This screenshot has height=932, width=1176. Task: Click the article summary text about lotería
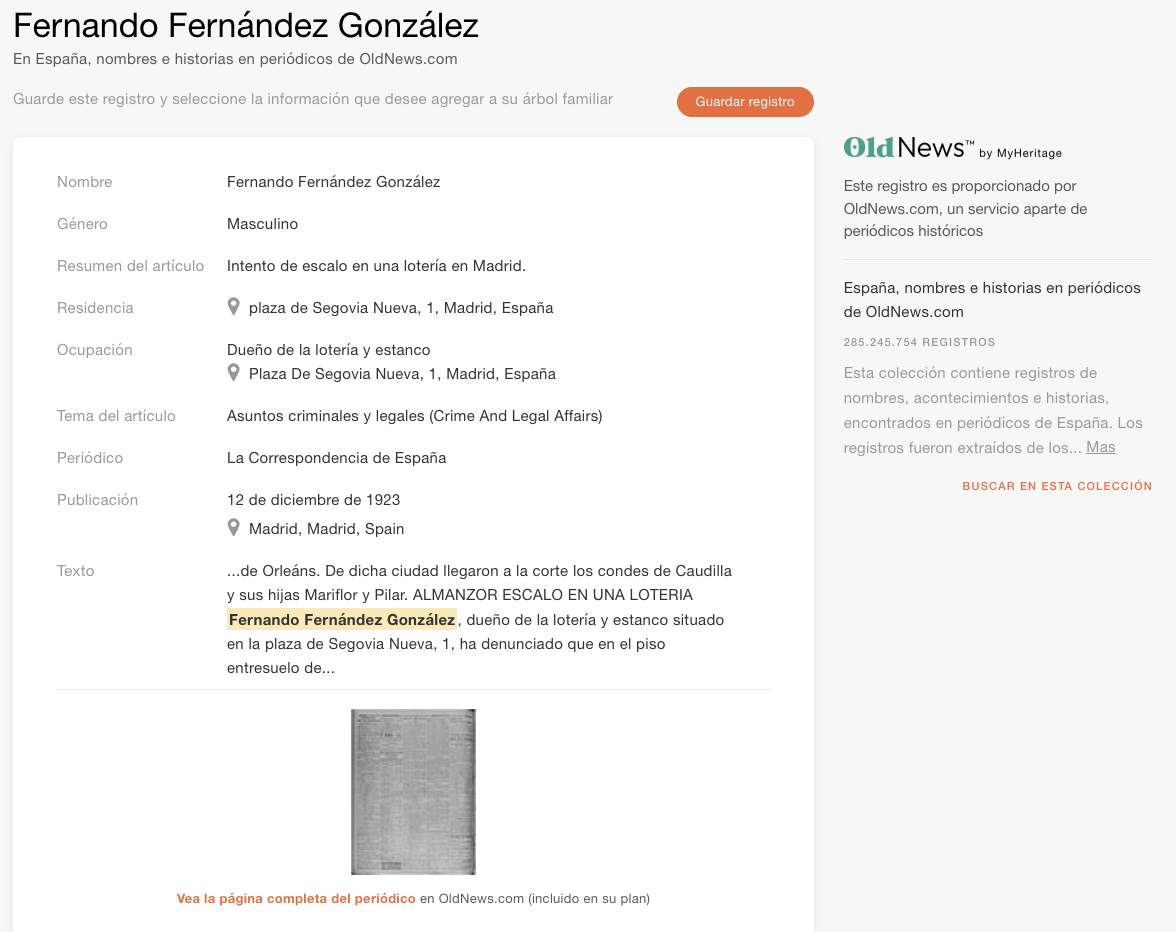point(376,266)
